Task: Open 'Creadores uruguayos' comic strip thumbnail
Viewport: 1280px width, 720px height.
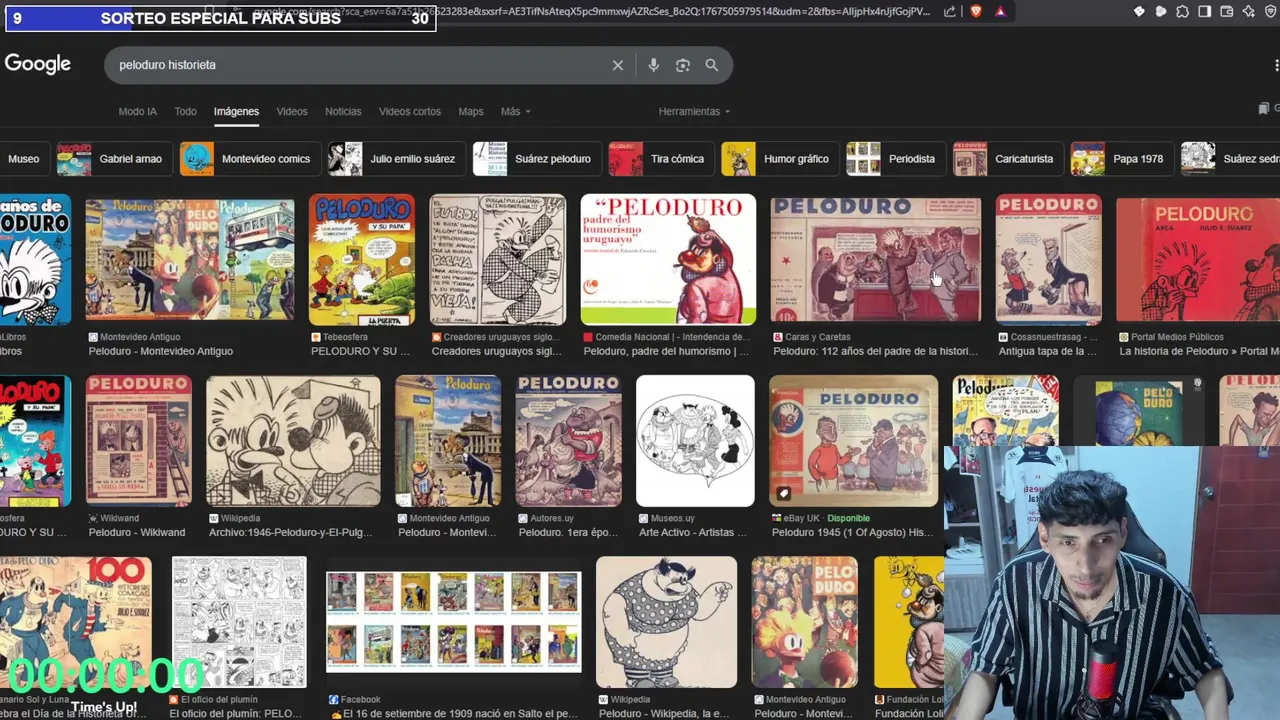Action: pyautogui.click(x=497, y=260)
